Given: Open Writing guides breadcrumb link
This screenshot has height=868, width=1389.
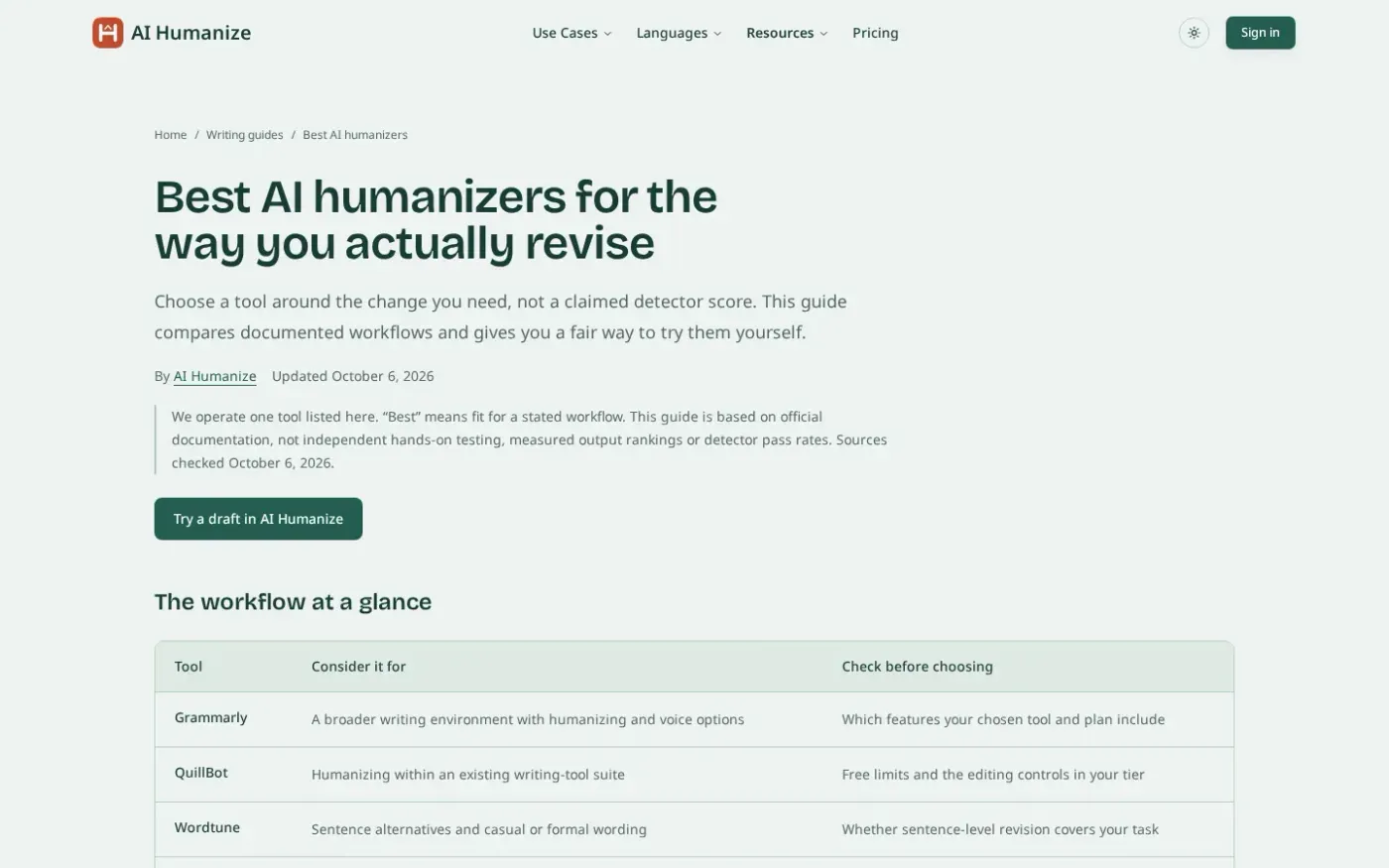Looking at the screenshot, I should click(244, 135).
